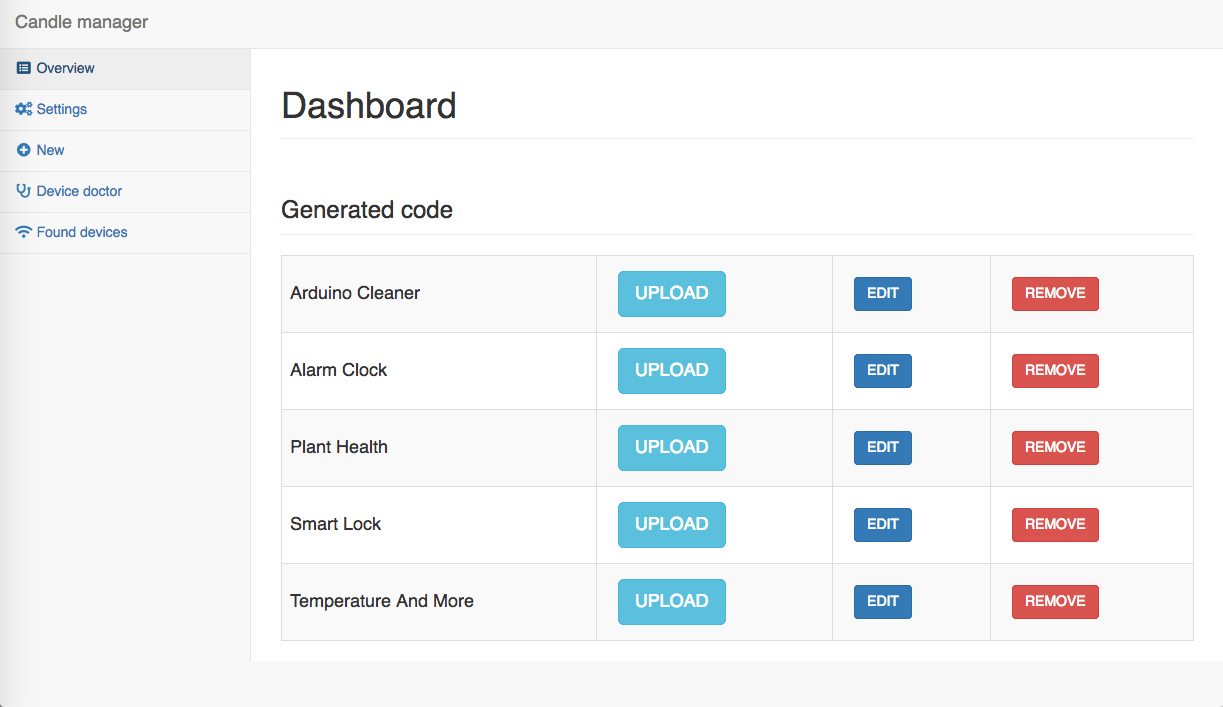The height and width of the screenshot is (707, 1223).
Task: Remove the Alarm Clock entry
Action: (1055, 371)
